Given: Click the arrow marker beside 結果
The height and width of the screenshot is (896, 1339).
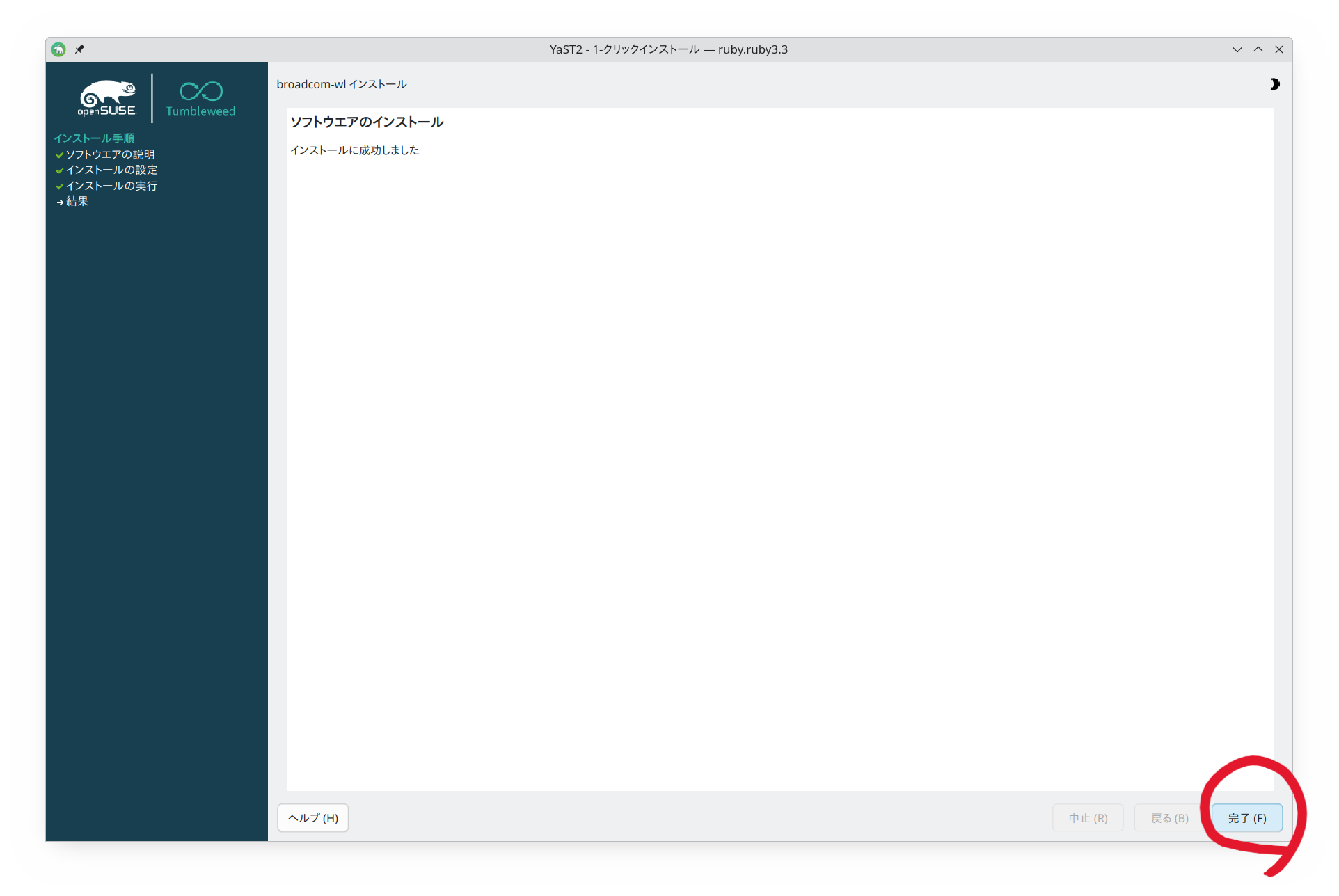Looking at the screenshot, I should [x=60, y=202].
